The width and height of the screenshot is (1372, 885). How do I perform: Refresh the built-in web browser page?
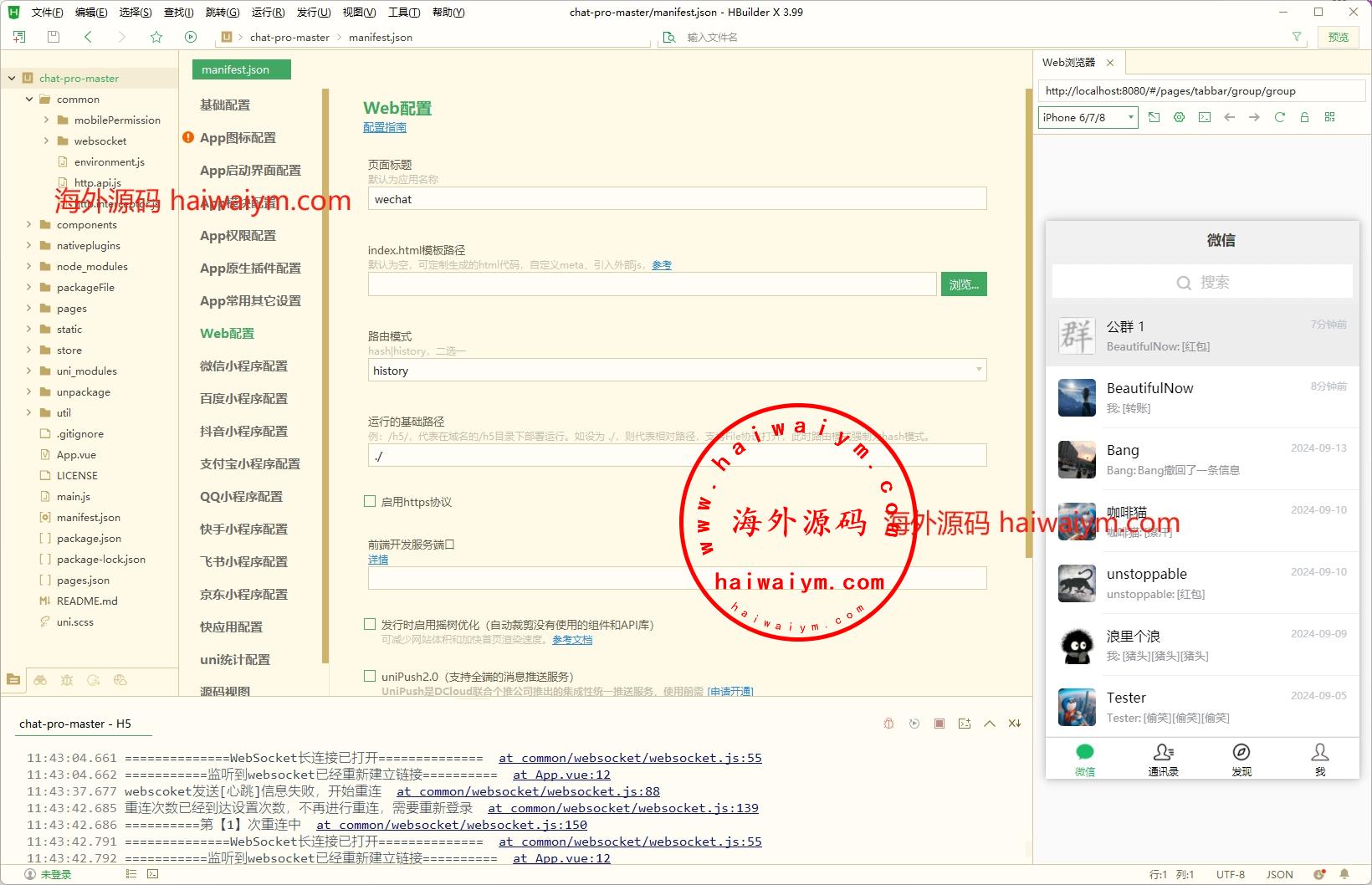[1279, 117]
